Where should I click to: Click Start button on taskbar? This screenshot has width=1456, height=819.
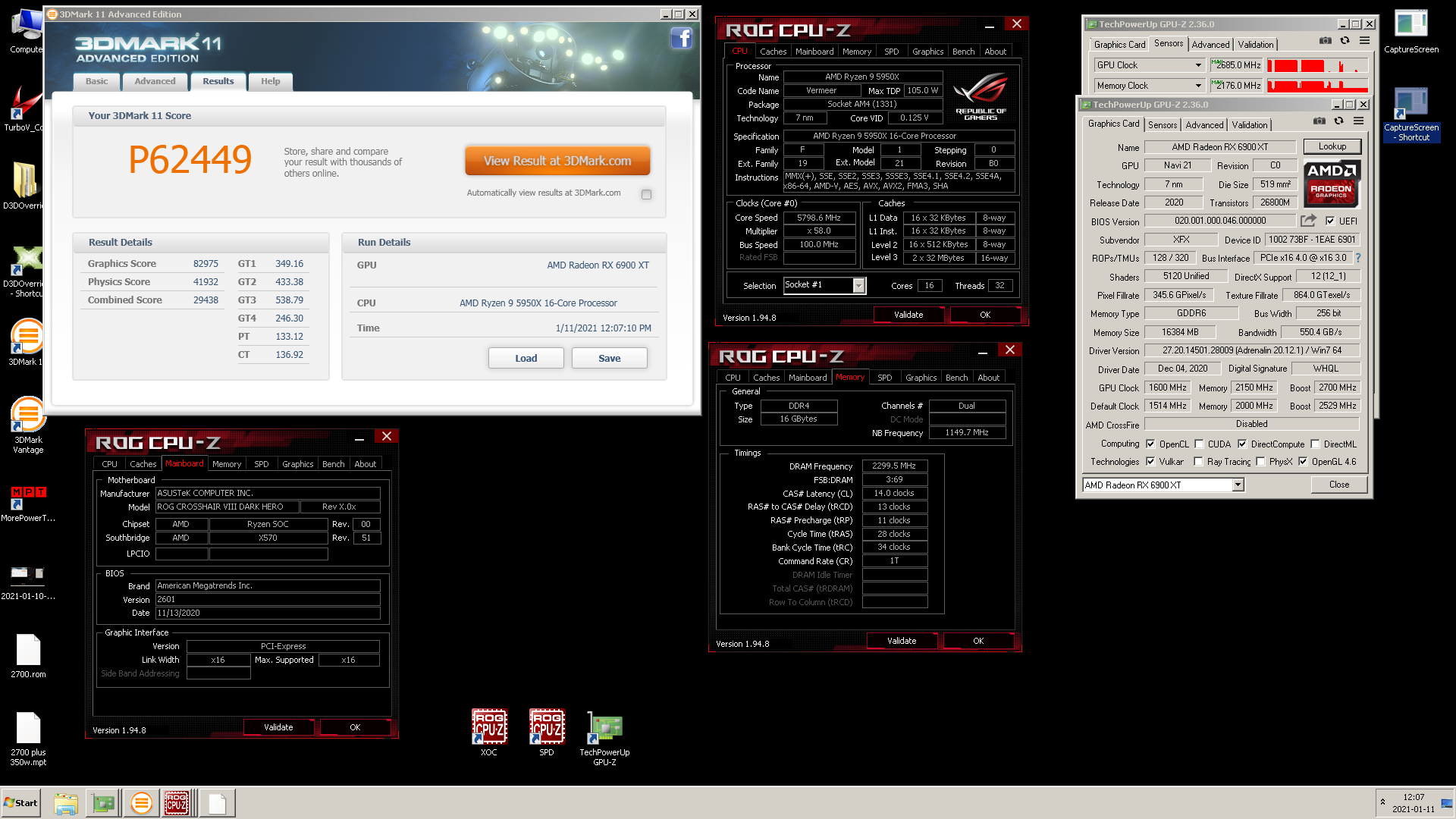(x=20, y=803)
